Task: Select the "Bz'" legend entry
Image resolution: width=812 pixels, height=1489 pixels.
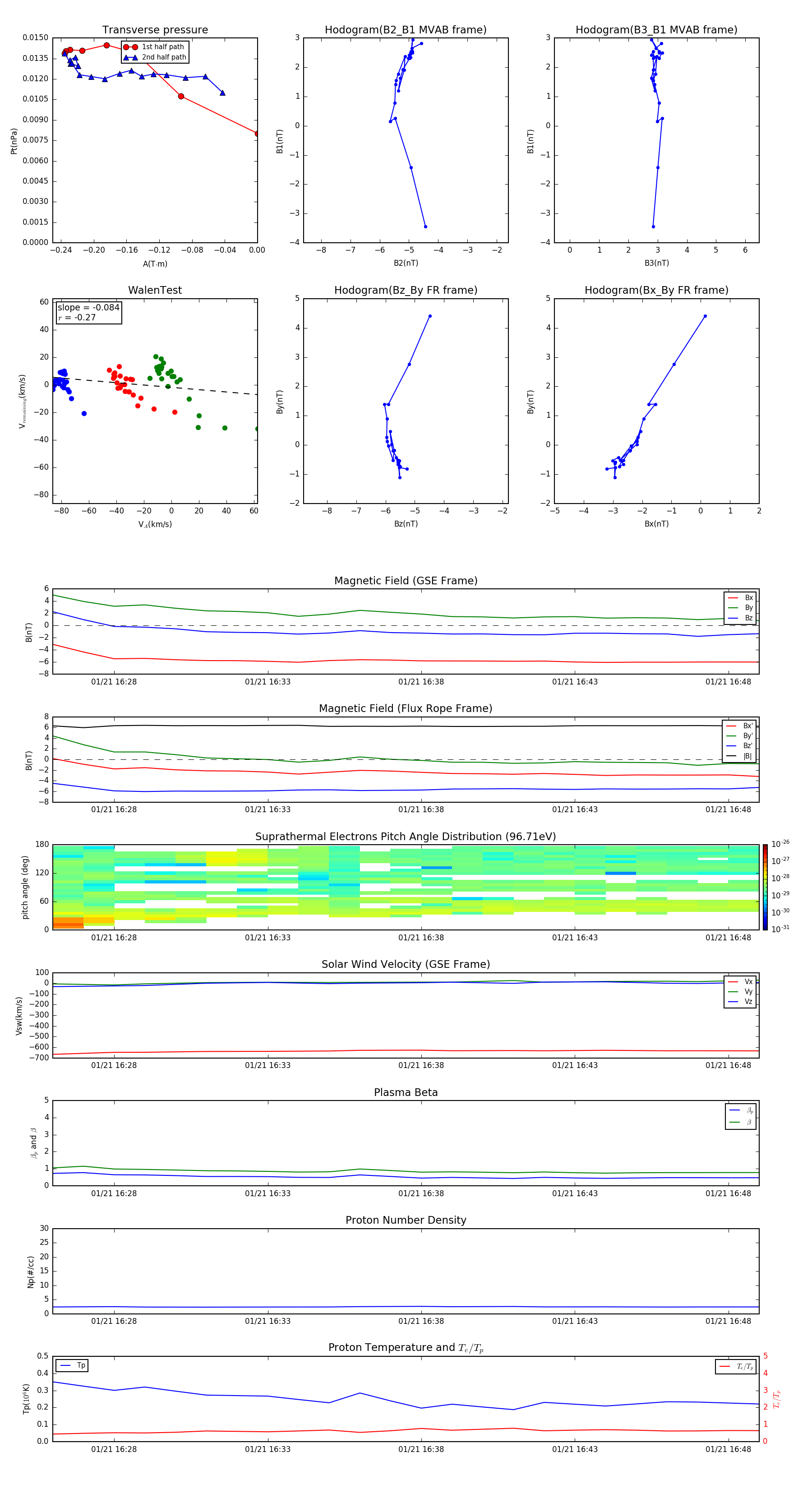Action: (740, 746)
